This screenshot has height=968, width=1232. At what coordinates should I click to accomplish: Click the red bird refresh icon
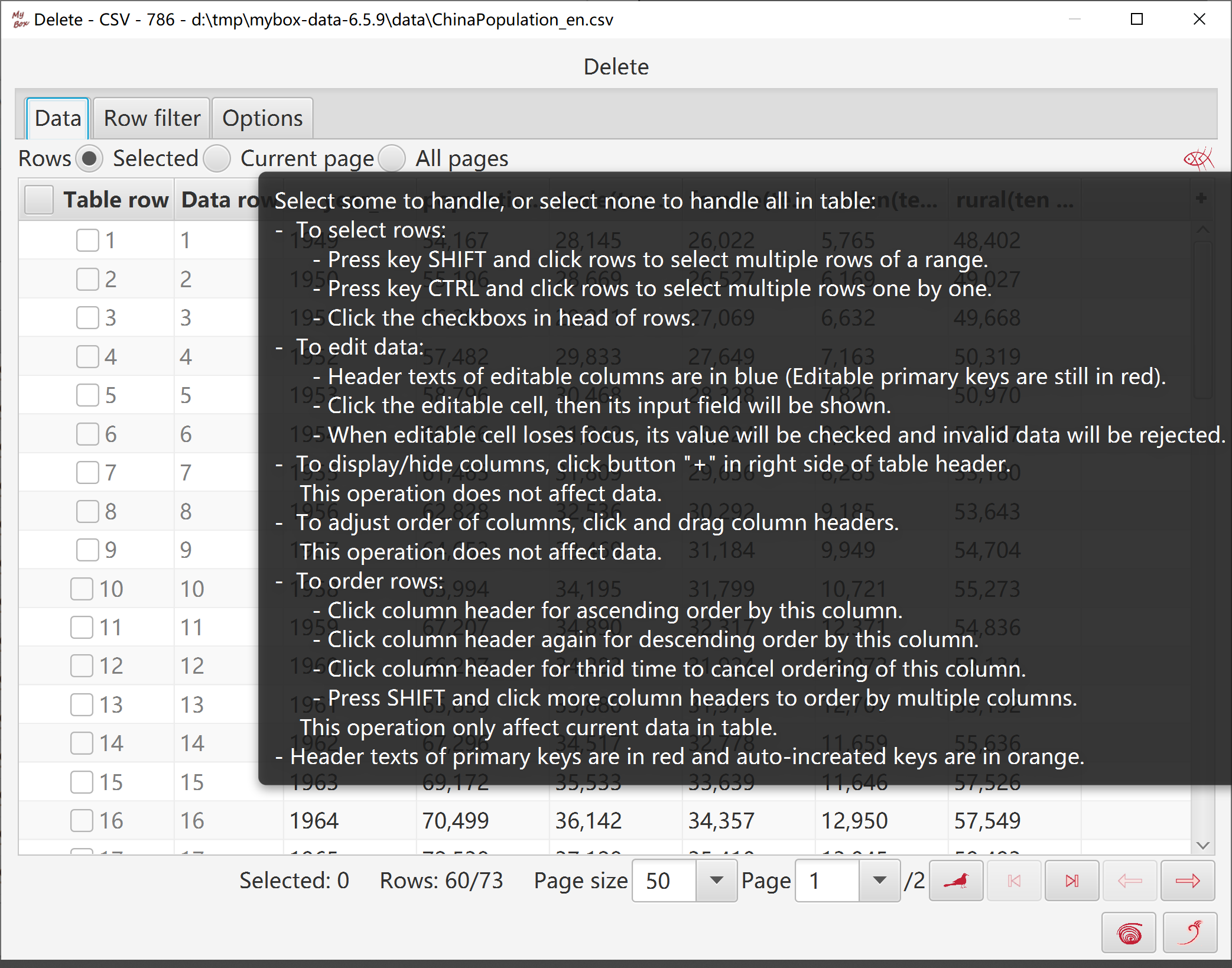(x=956, y=881)
